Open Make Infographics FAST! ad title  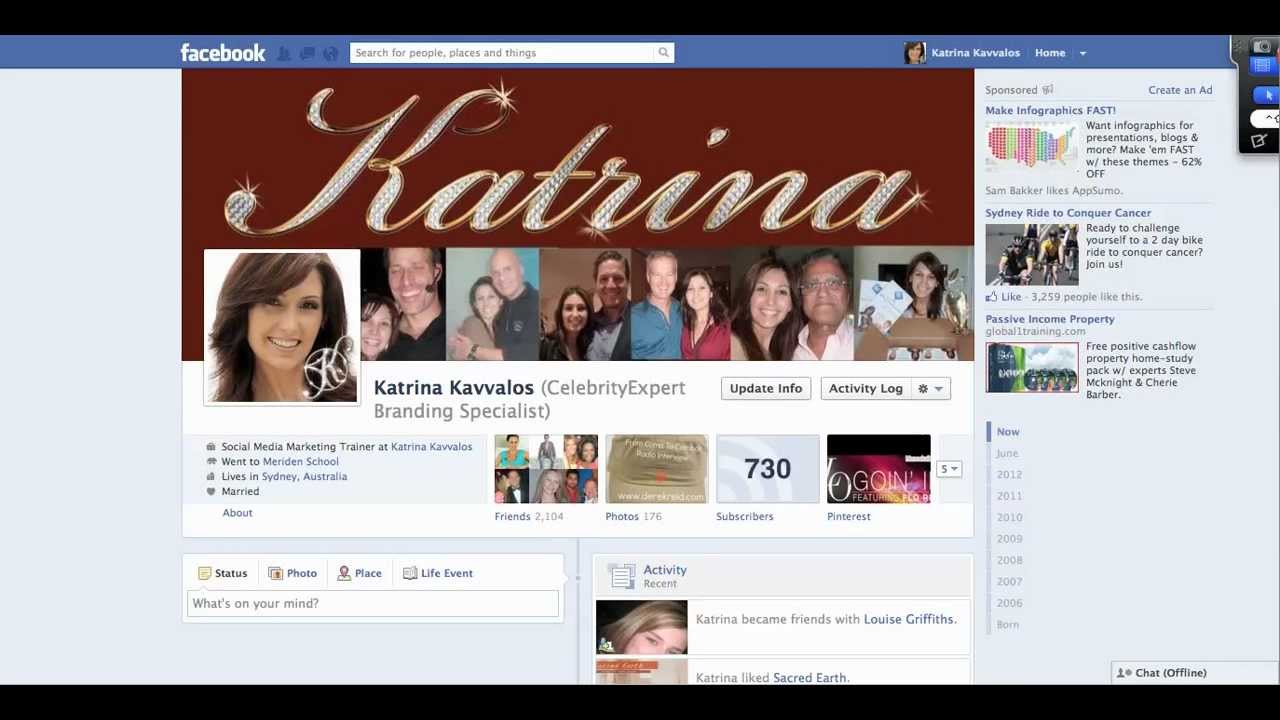(x=1050, y=110)
